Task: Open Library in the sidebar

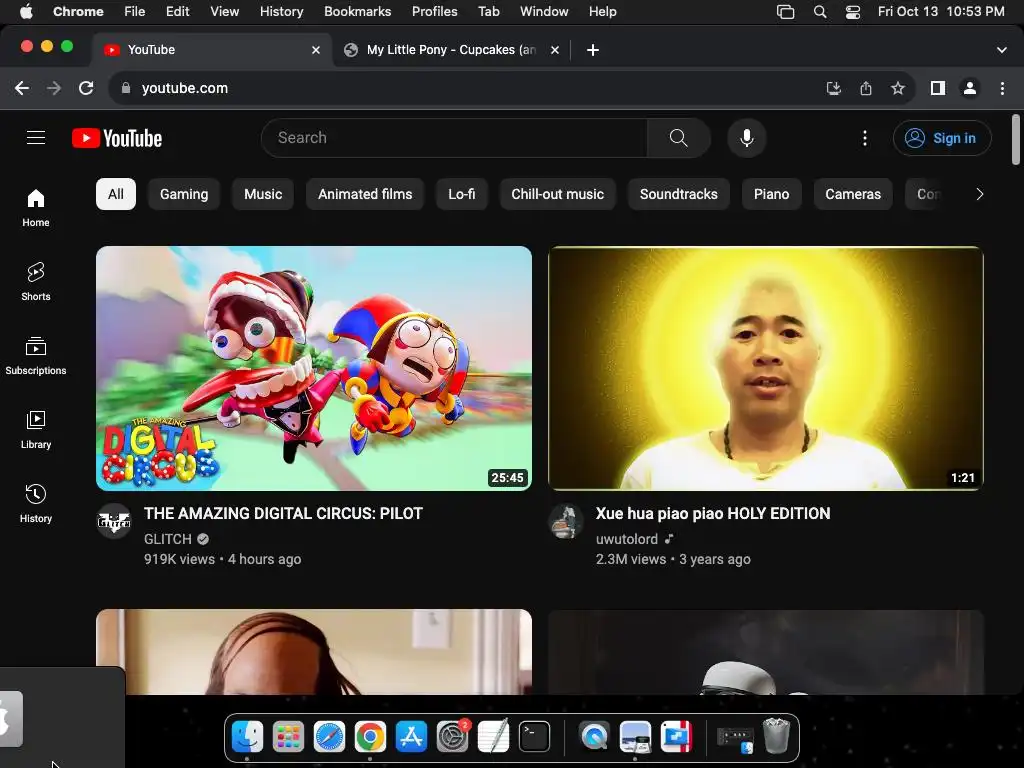Action: (36, 430)
